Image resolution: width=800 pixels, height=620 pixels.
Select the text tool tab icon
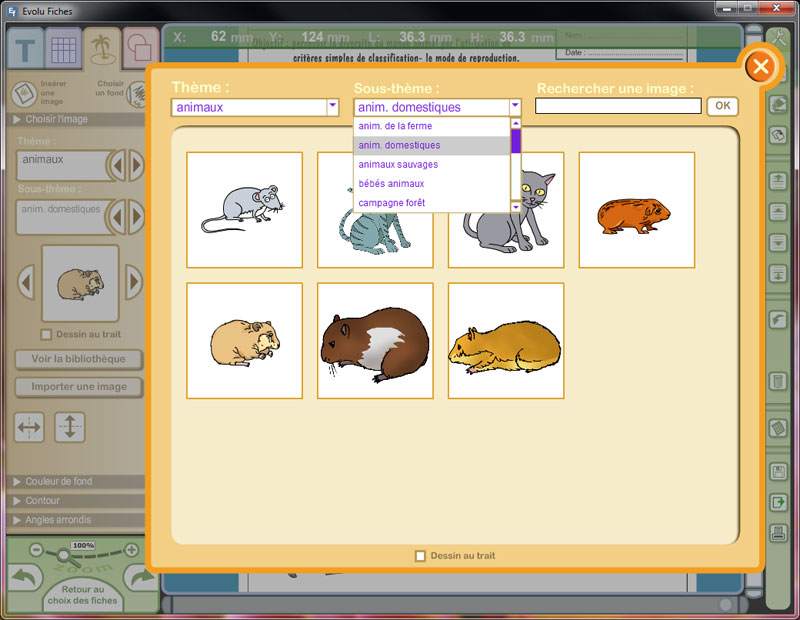point(25,50)
